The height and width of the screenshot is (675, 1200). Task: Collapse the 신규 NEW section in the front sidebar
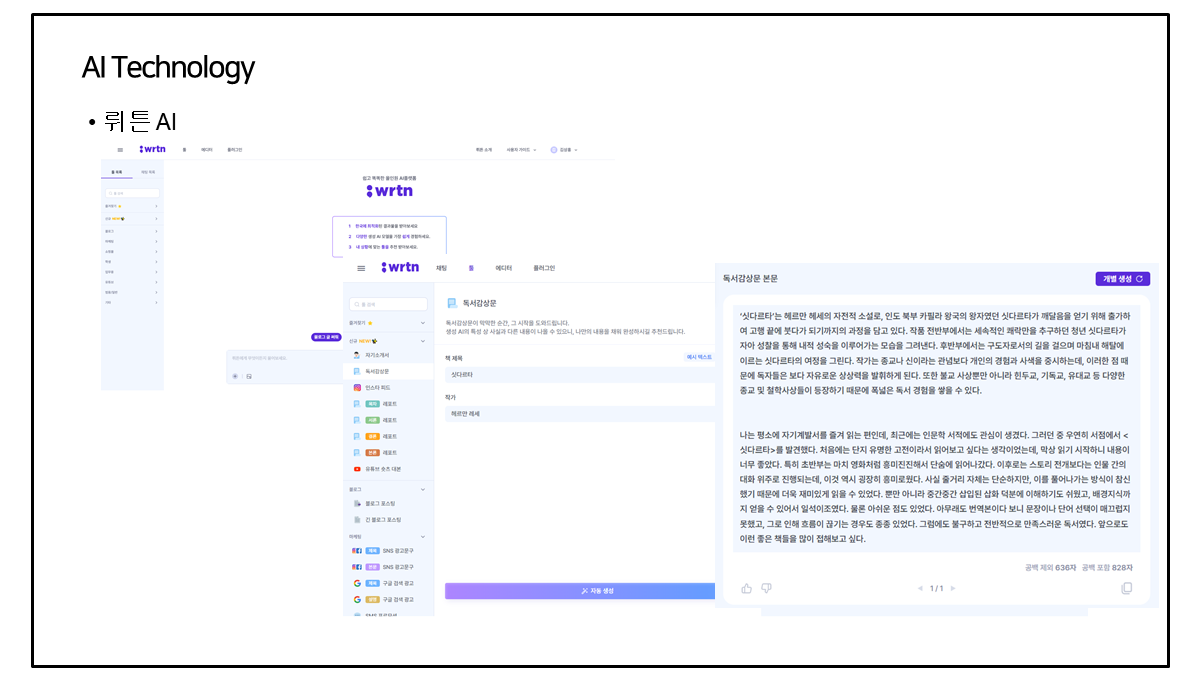tap(422, 340)
